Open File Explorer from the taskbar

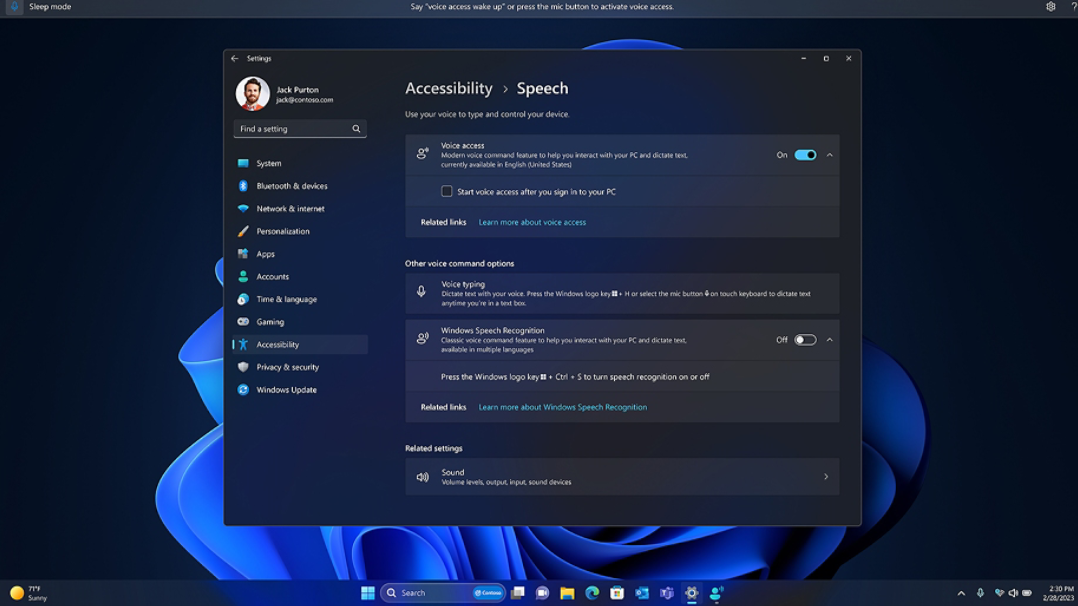567,593
